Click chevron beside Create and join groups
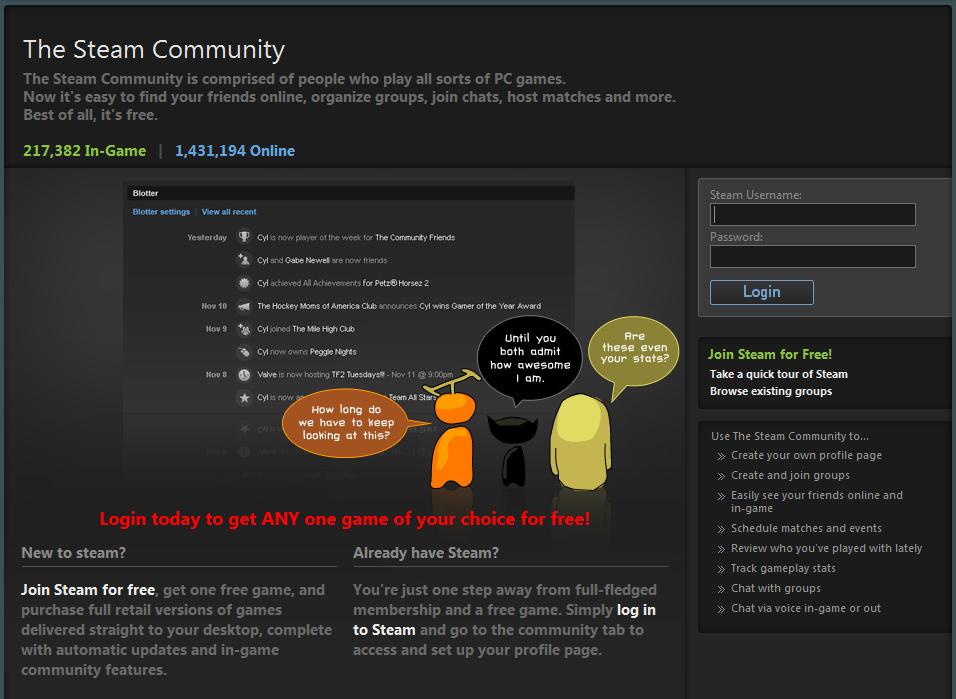 (x=721, y=476)
